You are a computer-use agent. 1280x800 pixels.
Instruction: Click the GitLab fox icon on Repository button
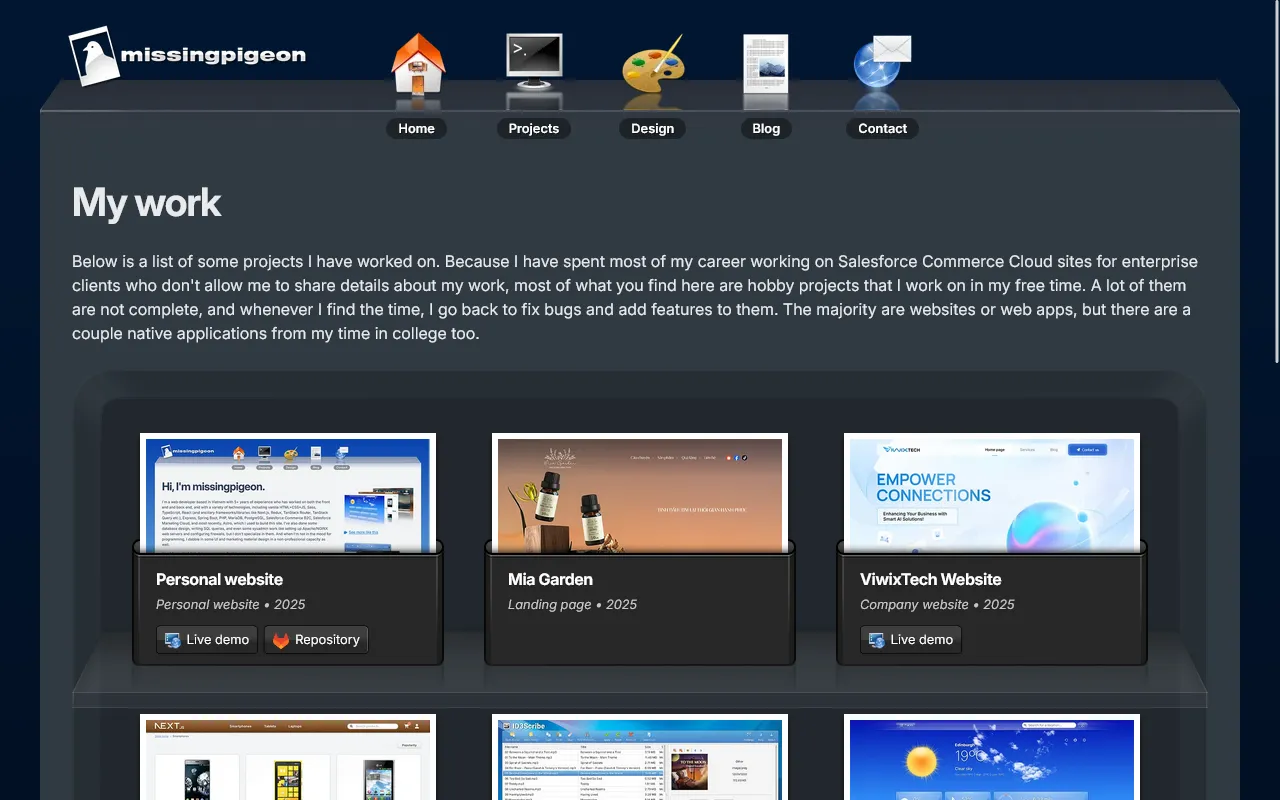click(x=280, y=639)
